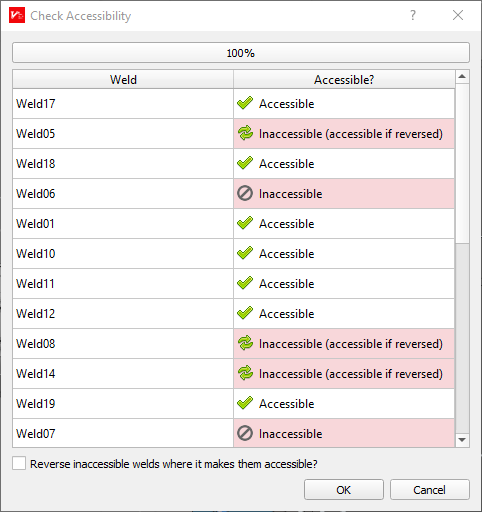482x512 pixels.
Task: Click the vertical scrollbar thumb in the weld list
Action: [462, 163]
